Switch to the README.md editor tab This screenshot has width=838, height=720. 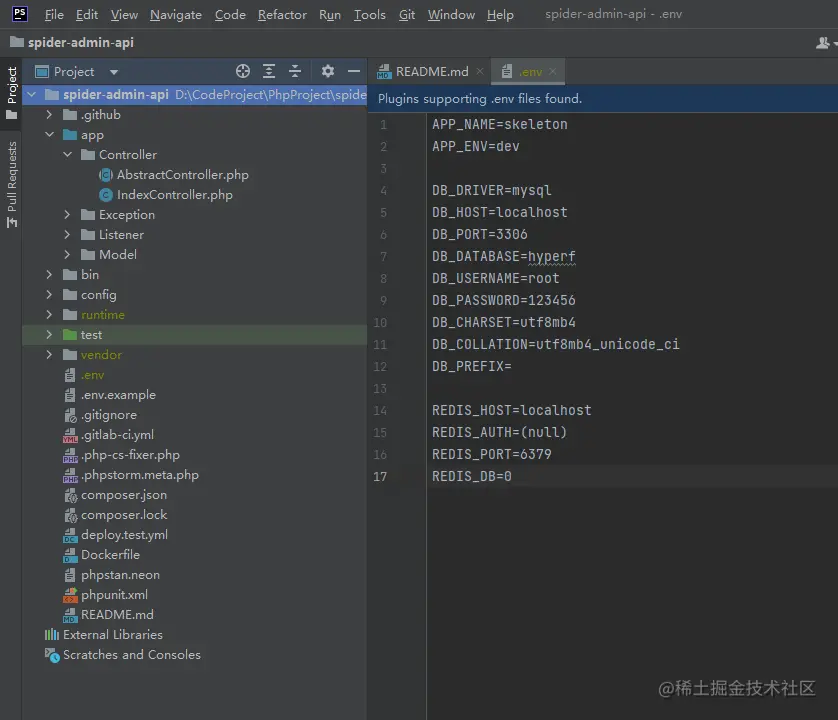431,71
